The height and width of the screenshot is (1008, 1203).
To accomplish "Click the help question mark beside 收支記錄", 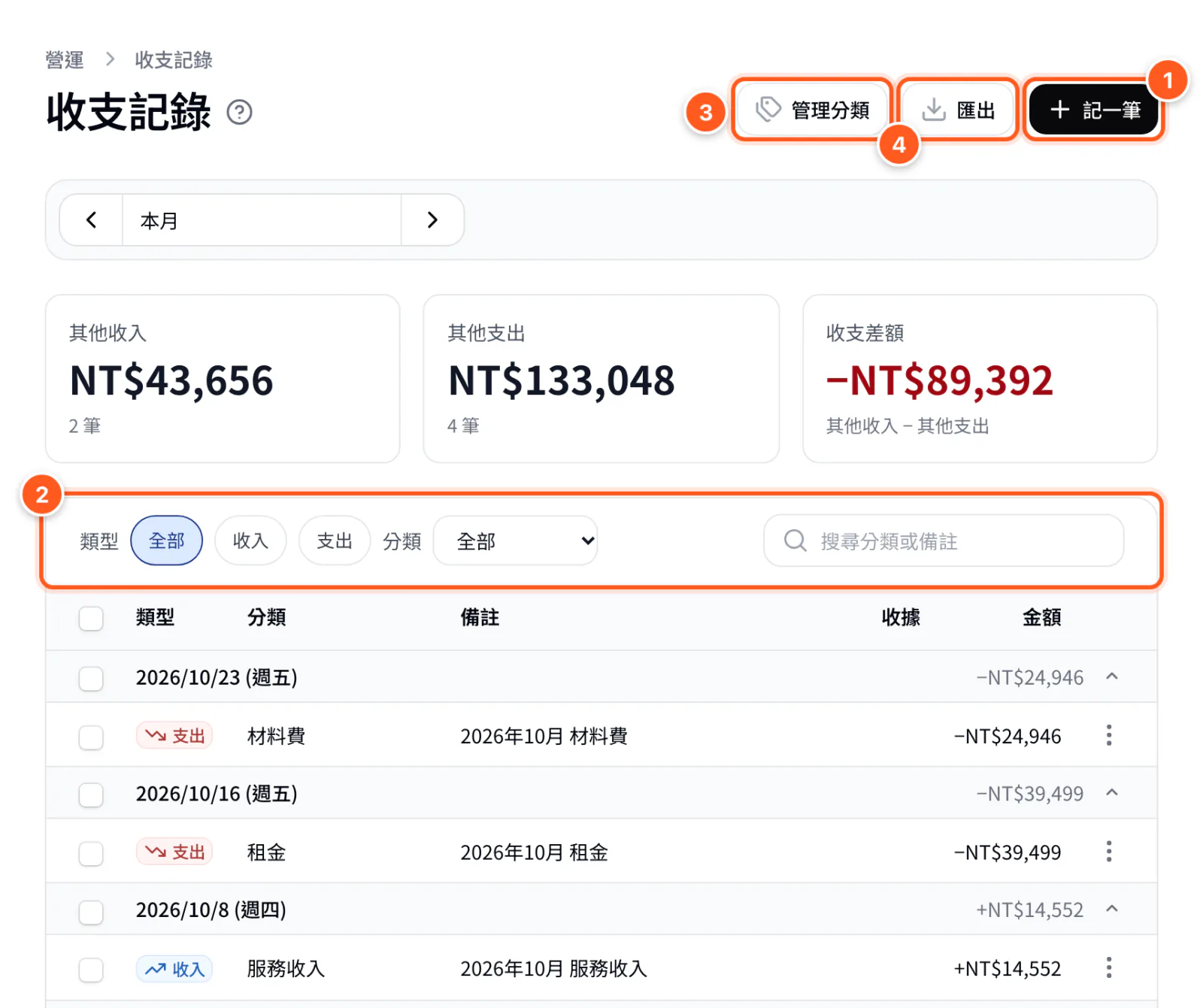I will click(x=239, y=112).
